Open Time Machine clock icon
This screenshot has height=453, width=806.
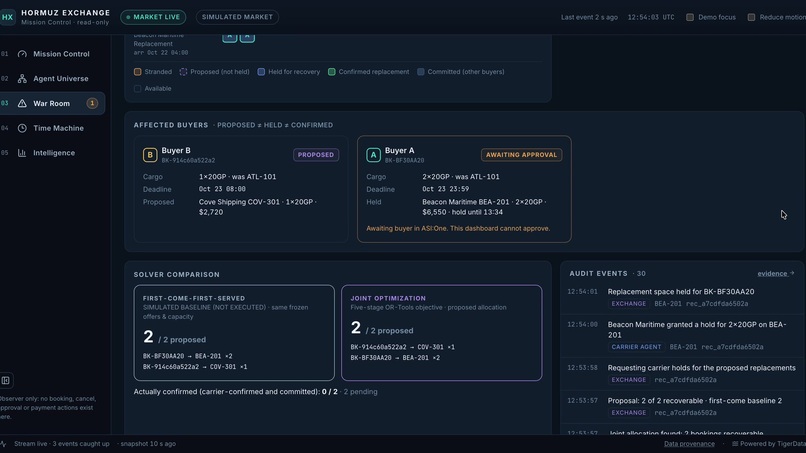click(22, 128)
